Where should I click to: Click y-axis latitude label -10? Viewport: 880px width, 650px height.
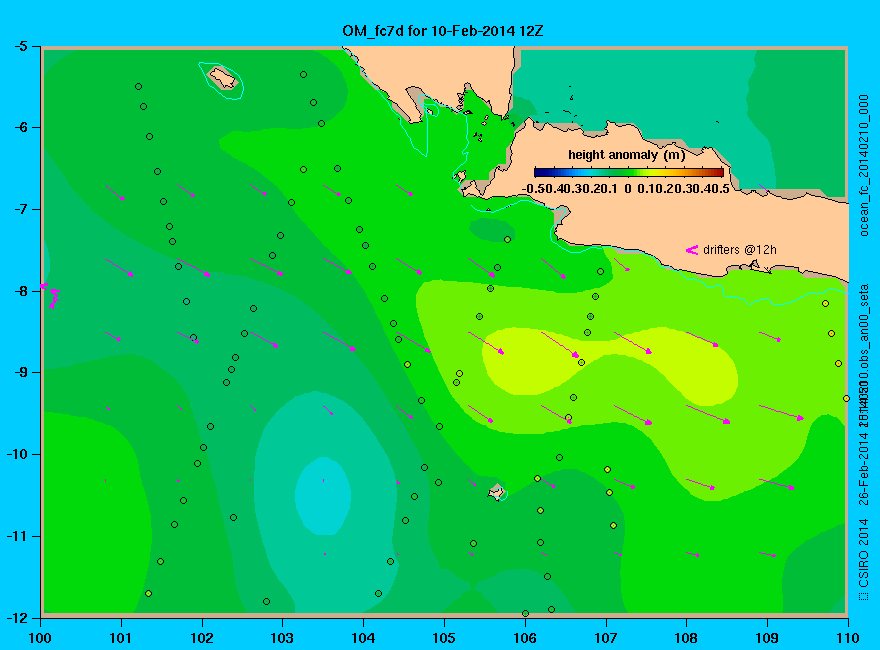17,454
